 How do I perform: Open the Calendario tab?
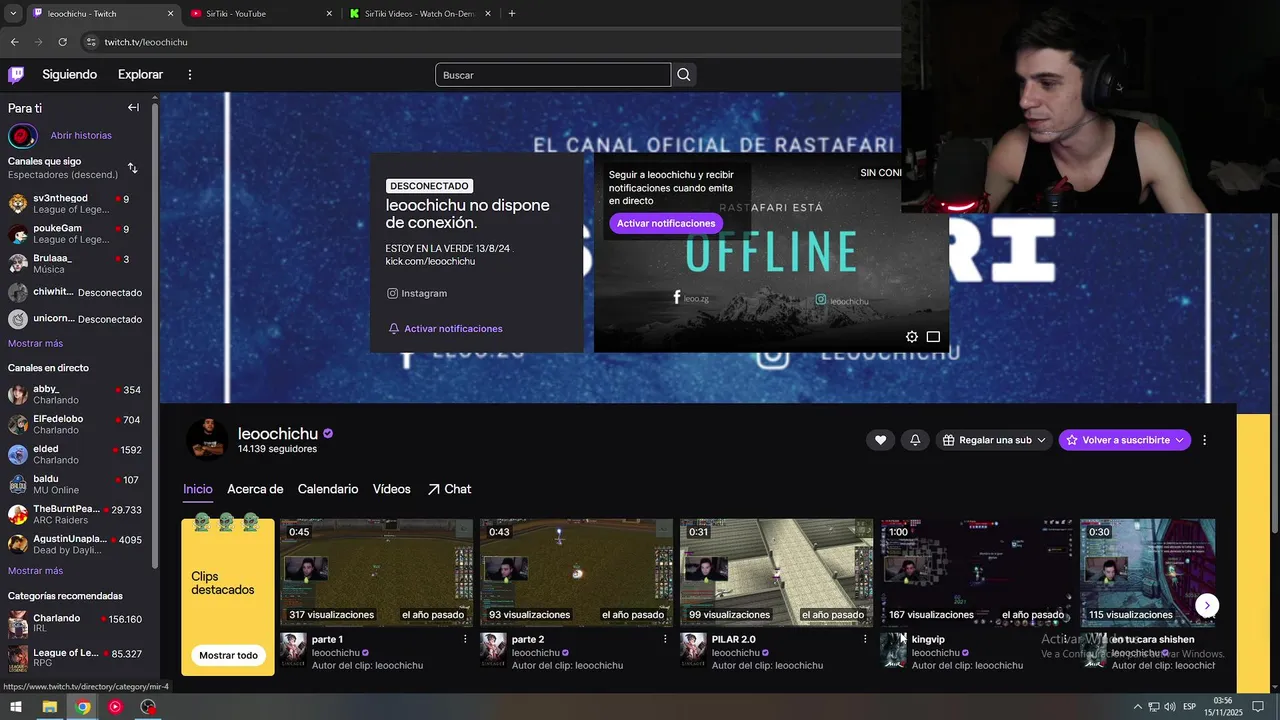(328, 489)
